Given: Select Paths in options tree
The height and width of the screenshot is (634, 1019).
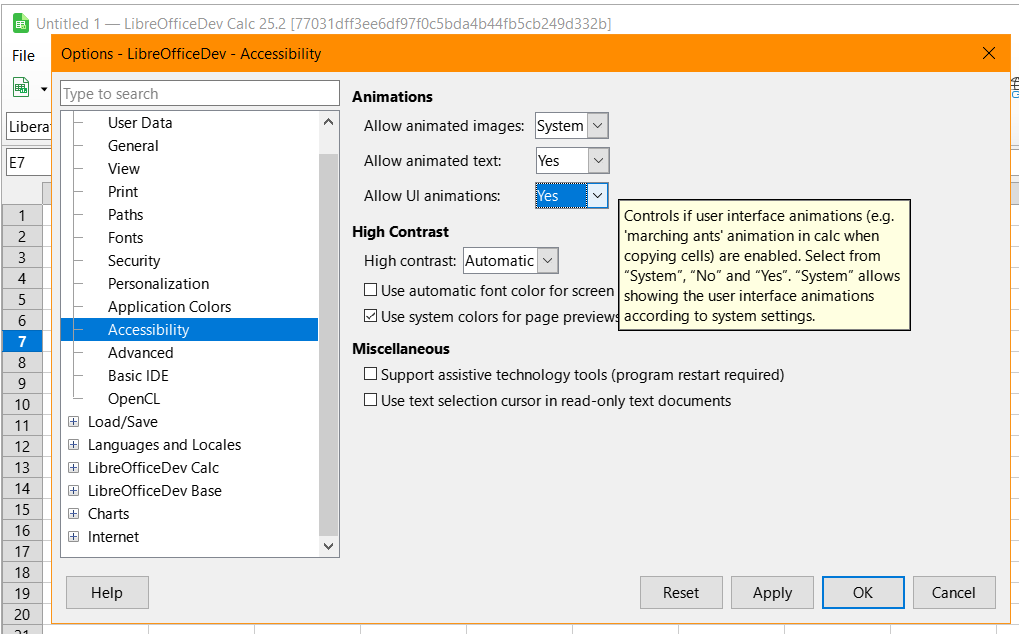Looking at the screenshot, I should [125, 215].
